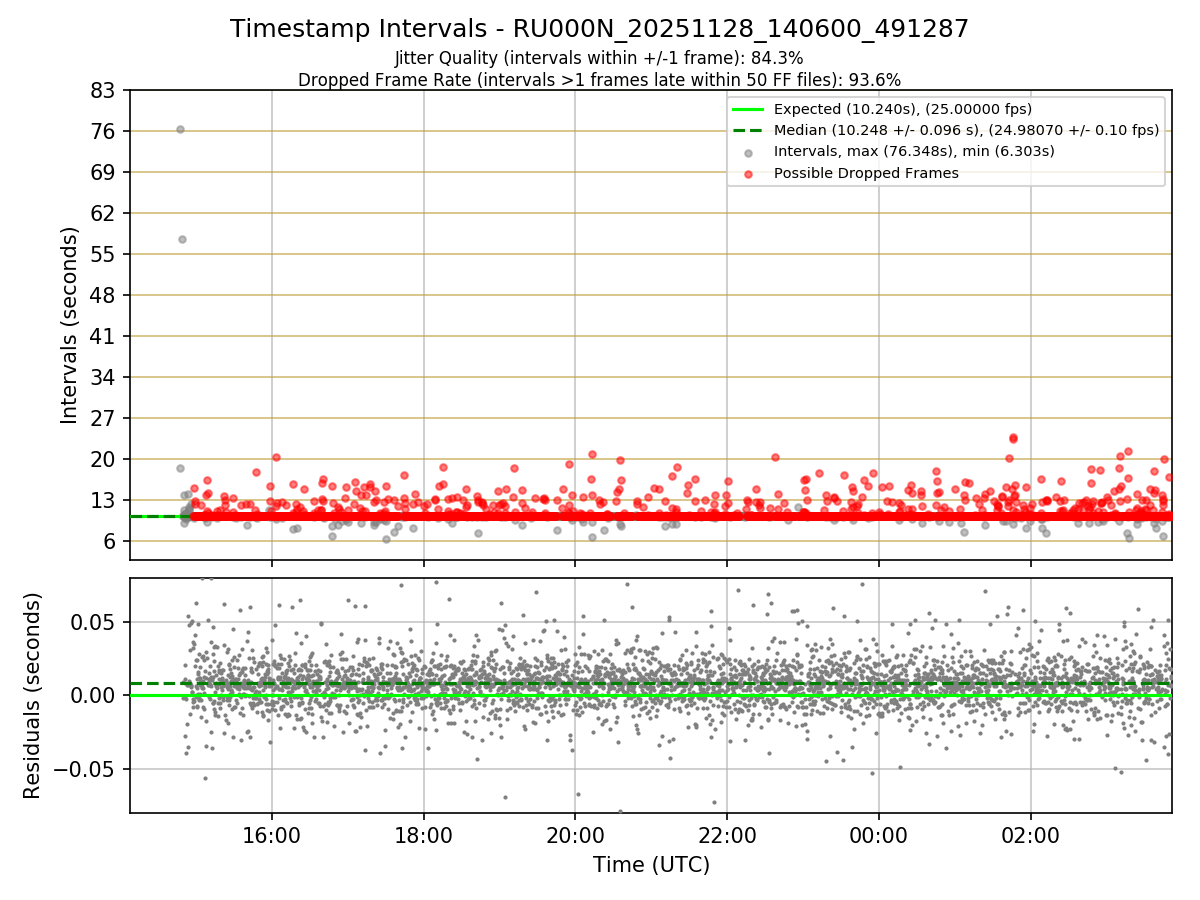Screen dimensions: 1200x900
Task: Click the red dot marker in the legend
Action: click(749, 173)
